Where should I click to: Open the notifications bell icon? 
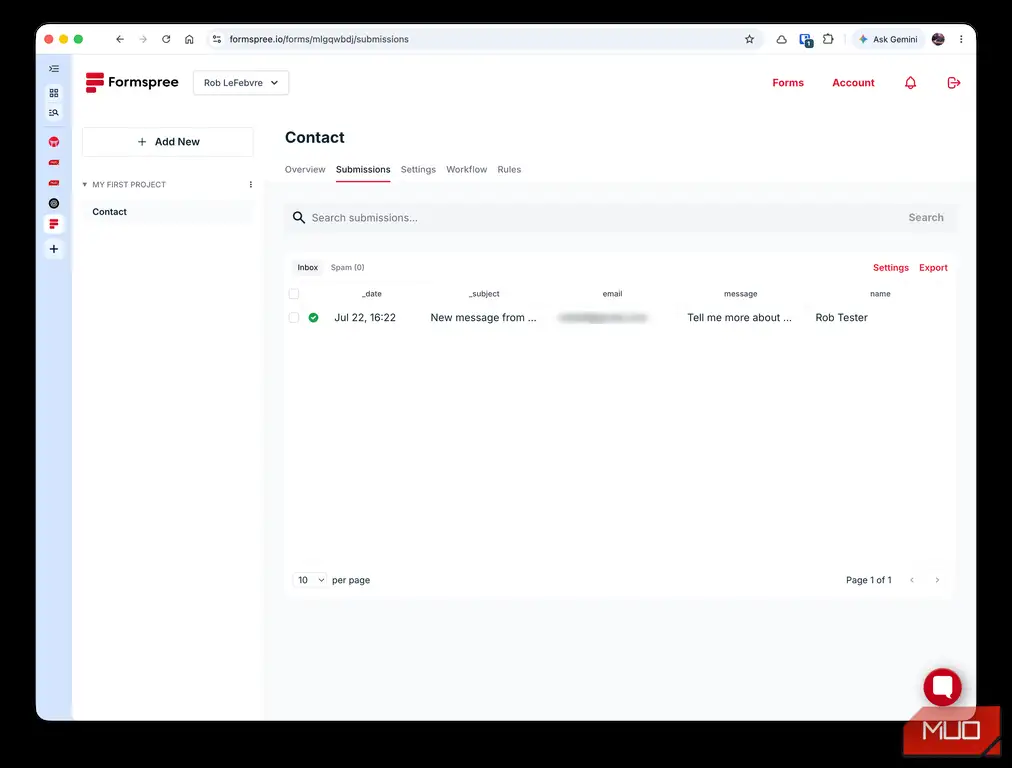910,83
